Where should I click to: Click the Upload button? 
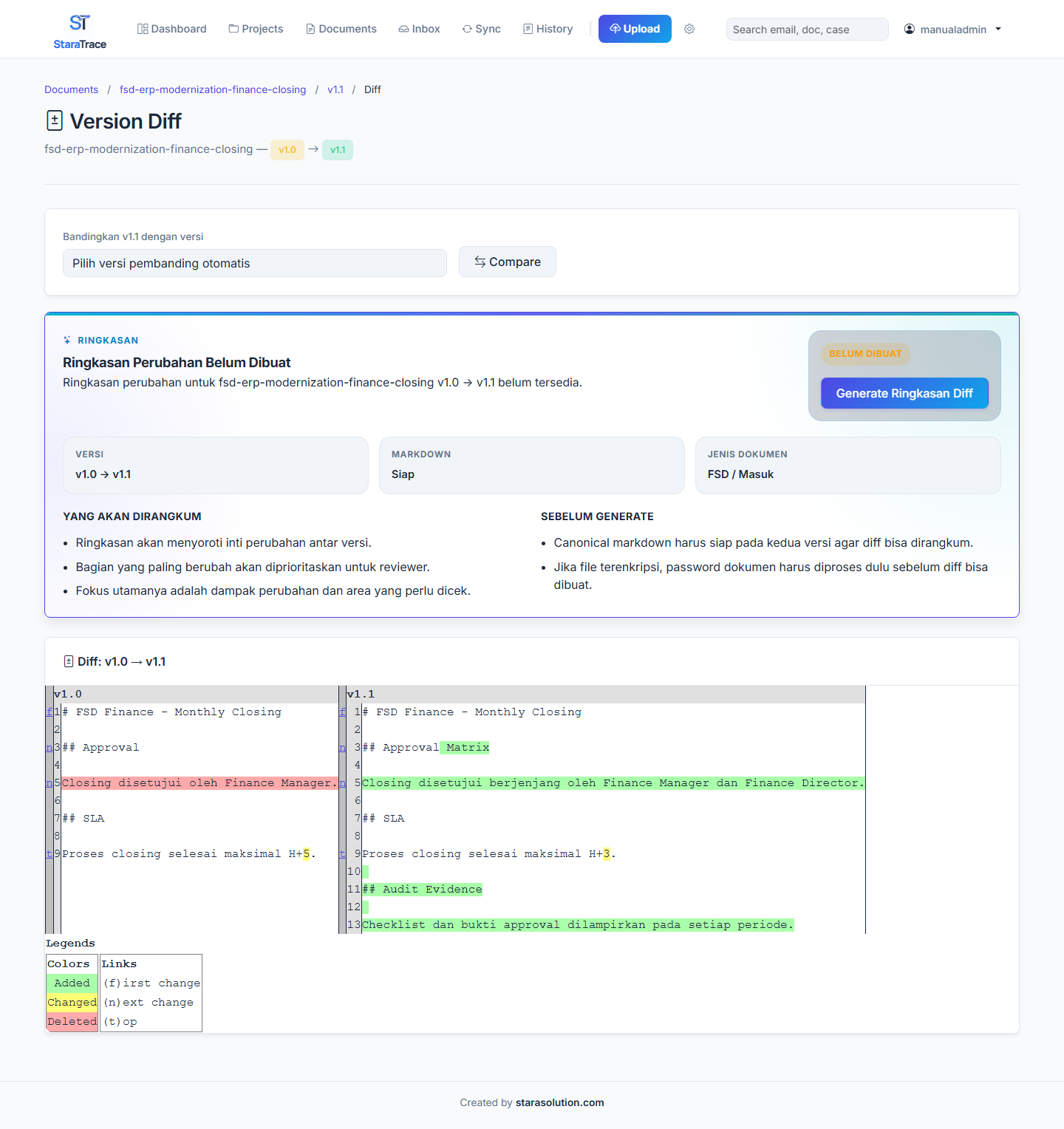coord(635,29)
